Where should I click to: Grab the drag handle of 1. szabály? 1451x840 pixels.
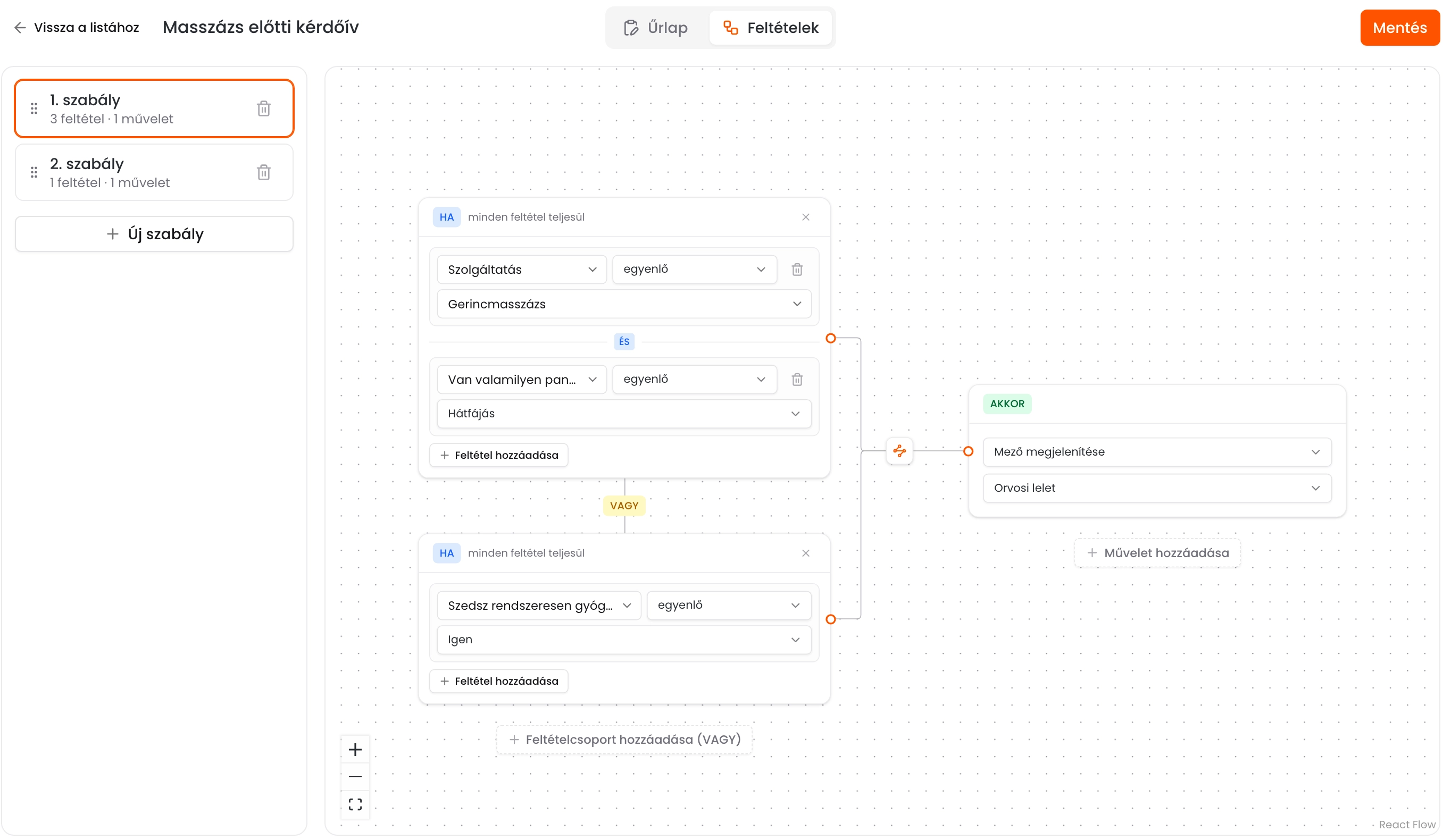[x=34, y=108]
